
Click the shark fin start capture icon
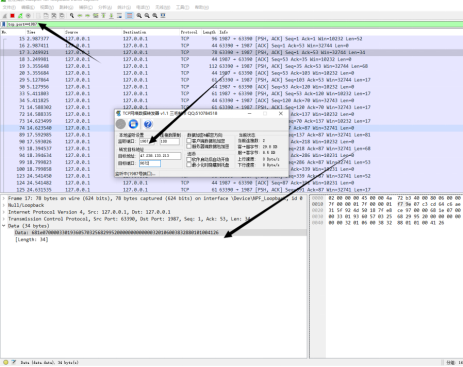(5, 16)
